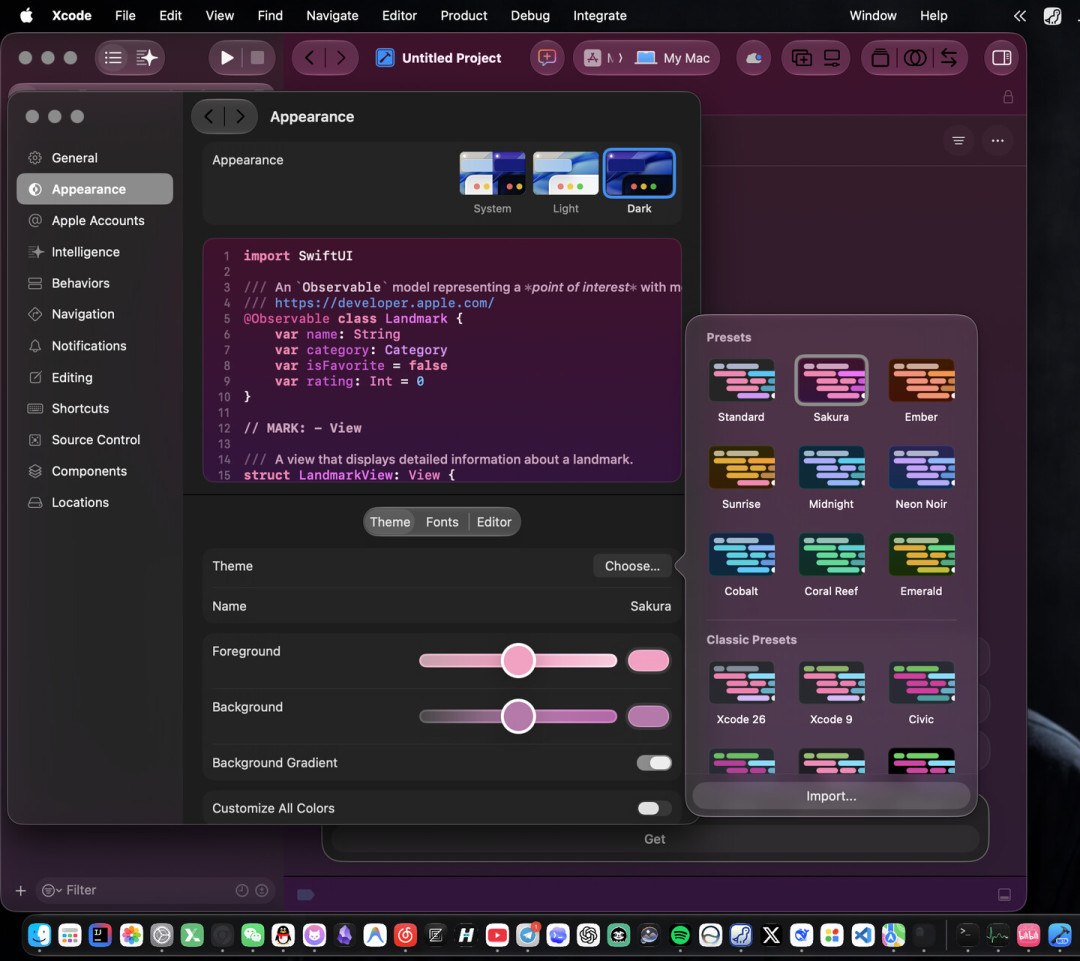Click the cloud status icon in toolbar
This screenshot has width=1080, height=961.
coord(754,58)
